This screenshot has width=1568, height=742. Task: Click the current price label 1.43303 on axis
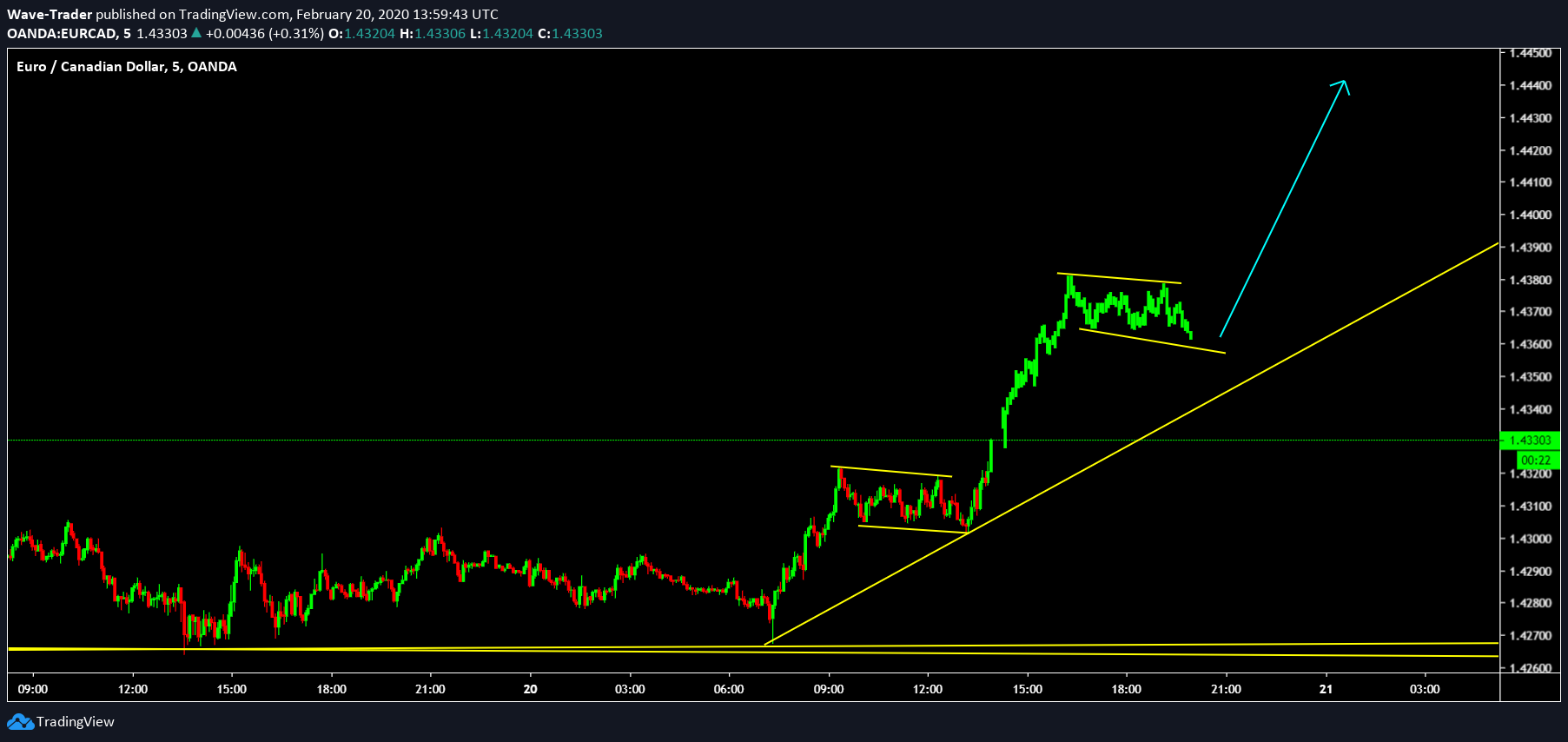[1530, 441]
